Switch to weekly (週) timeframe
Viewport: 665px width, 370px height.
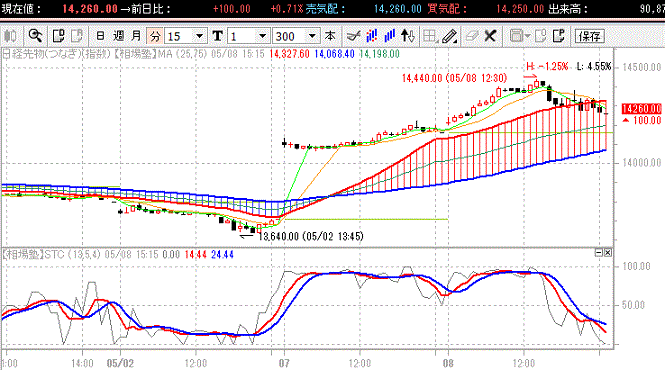point(118,36)
